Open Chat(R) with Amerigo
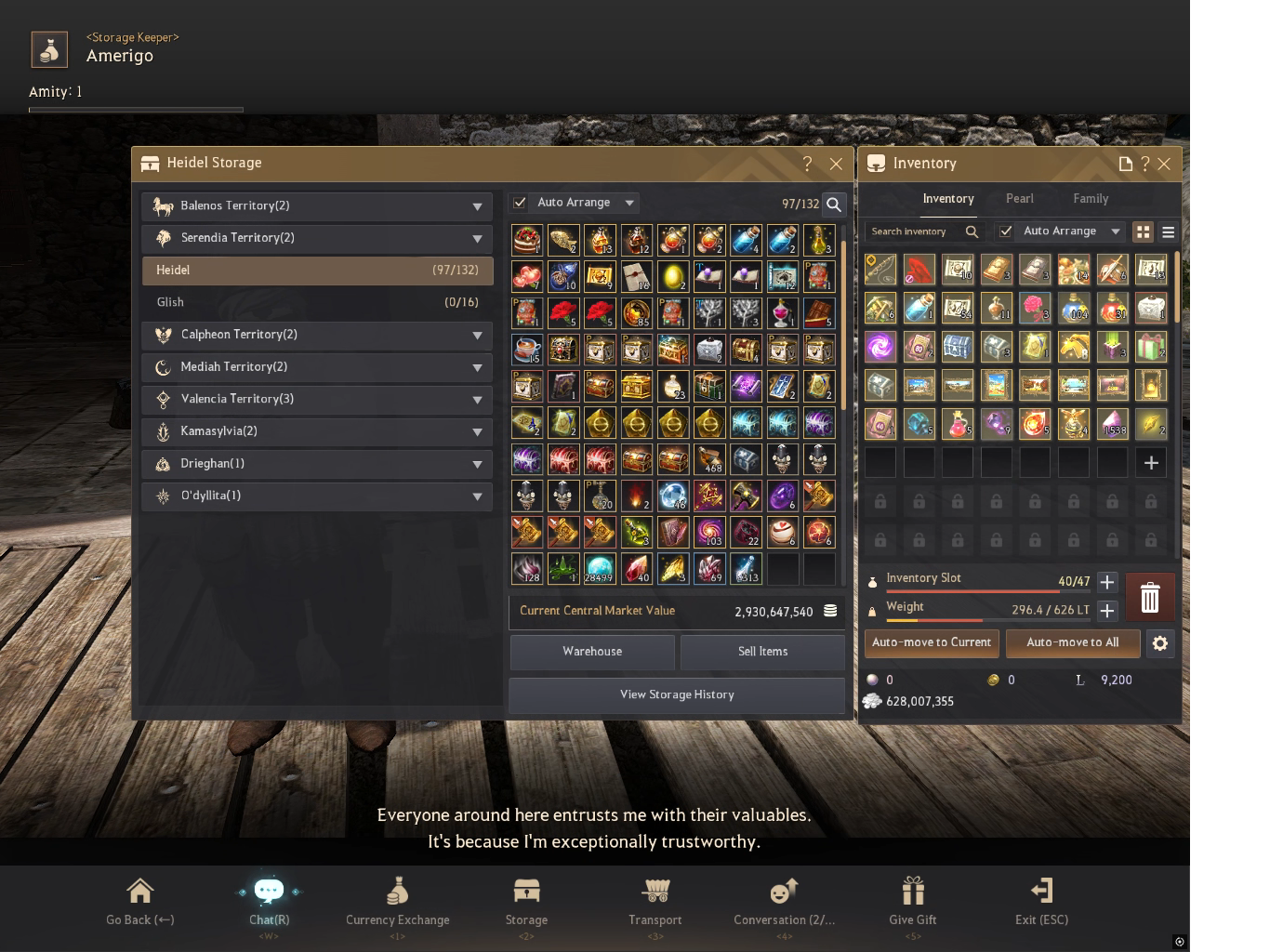The width and height of the screenshot is (1283, 952). pos(269,902)
